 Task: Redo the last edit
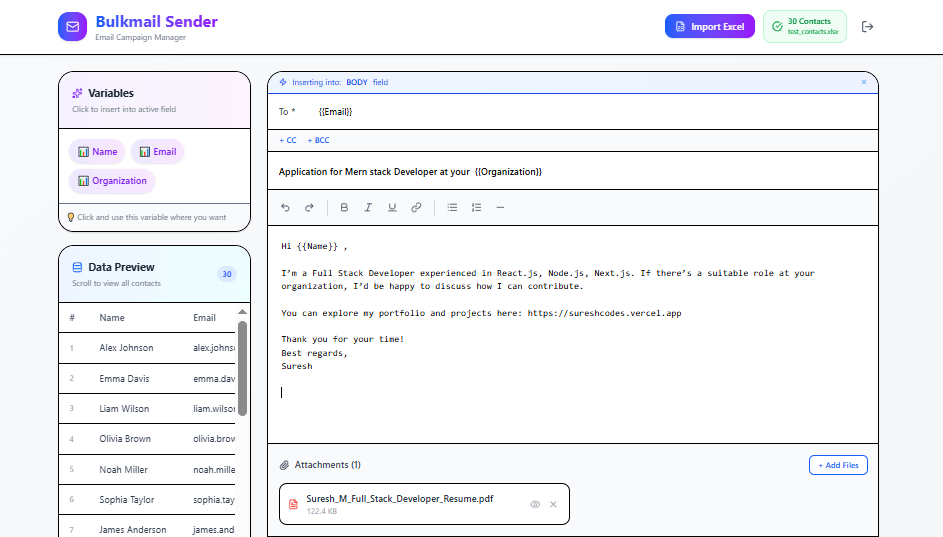point(309,207)
